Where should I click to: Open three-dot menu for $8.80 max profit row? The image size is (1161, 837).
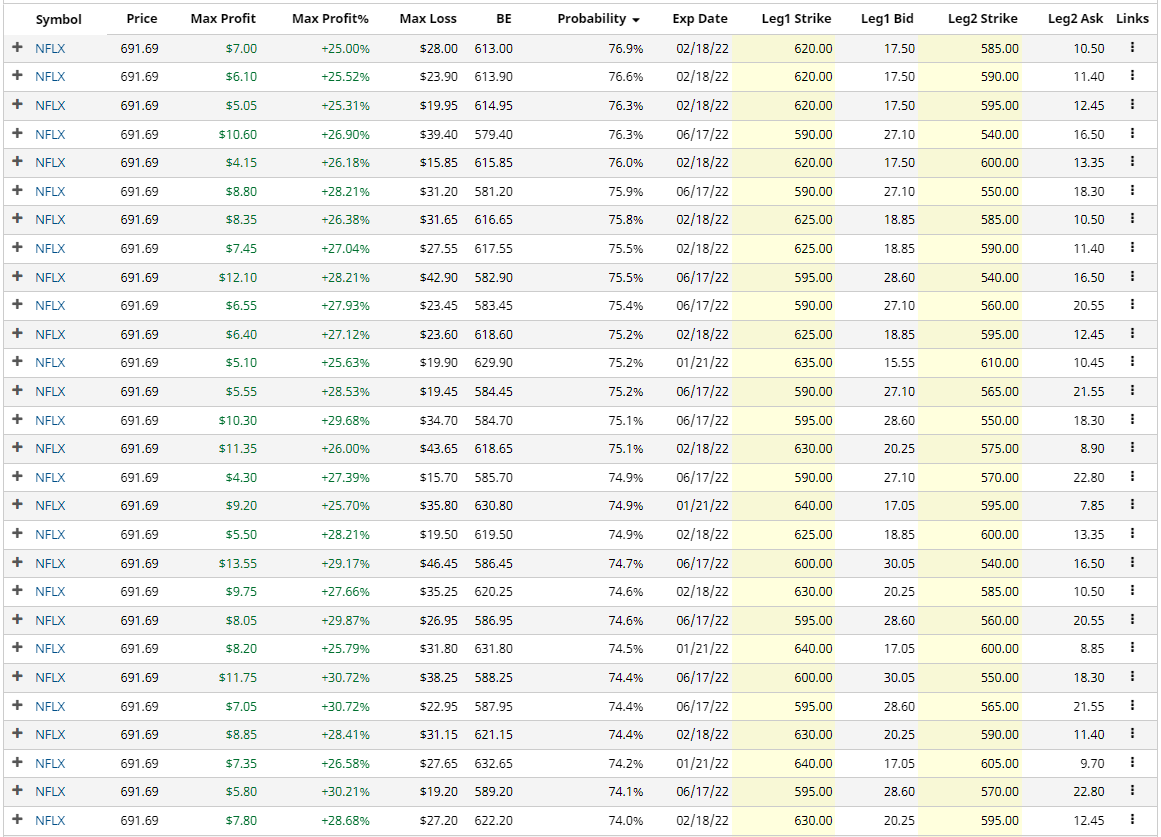[x=1132, y=190]
